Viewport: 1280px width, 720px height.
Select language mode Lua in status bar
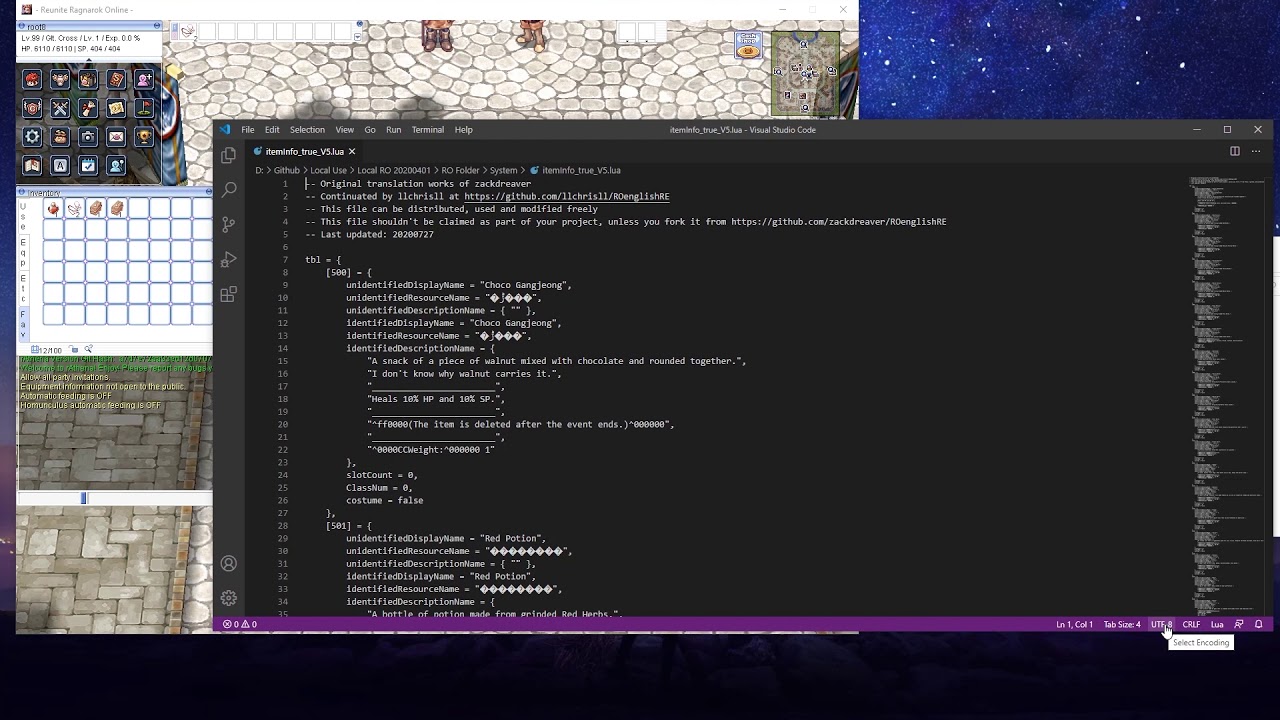[1217, 624]
